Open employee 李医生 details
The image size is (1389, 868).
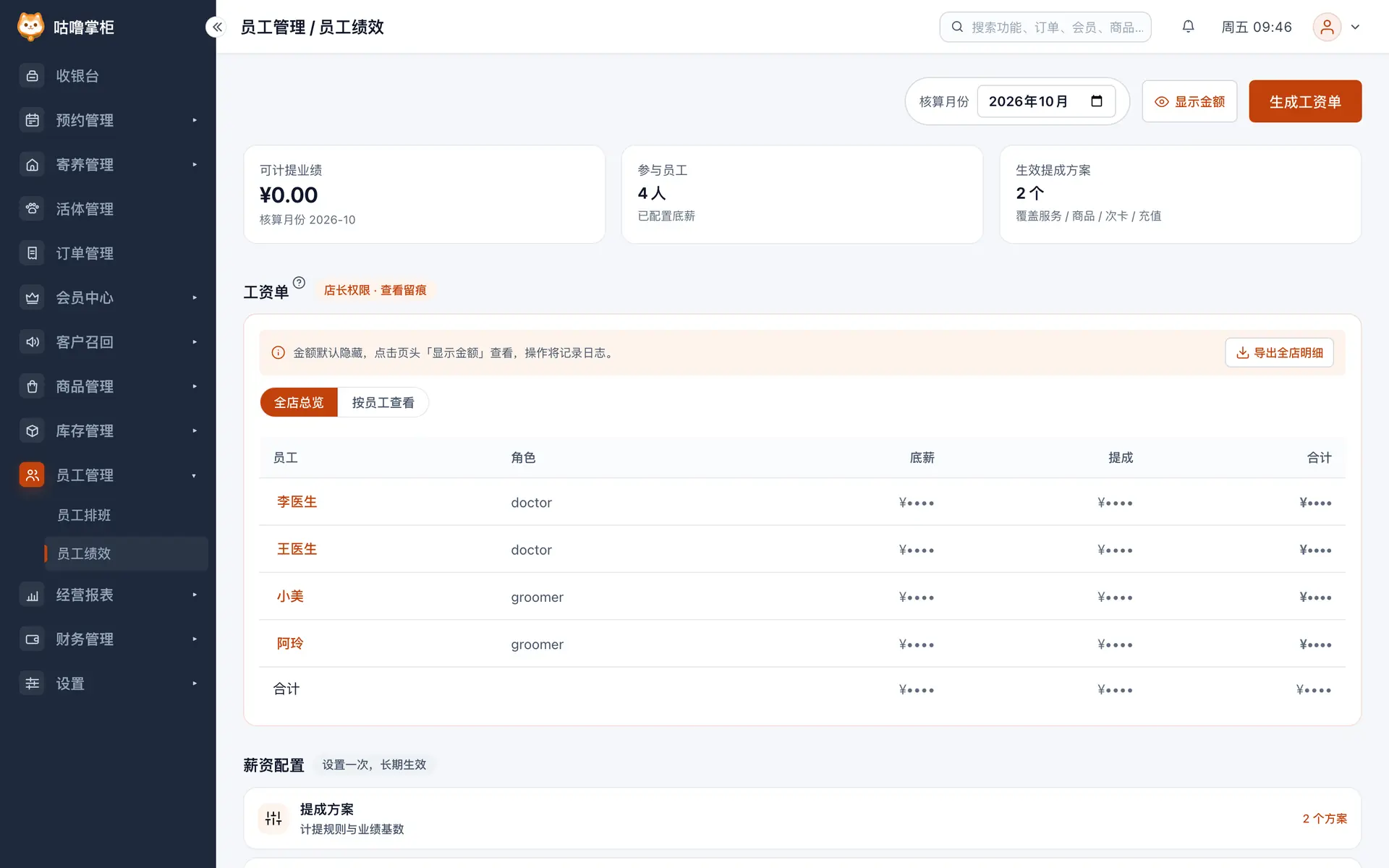297,502
